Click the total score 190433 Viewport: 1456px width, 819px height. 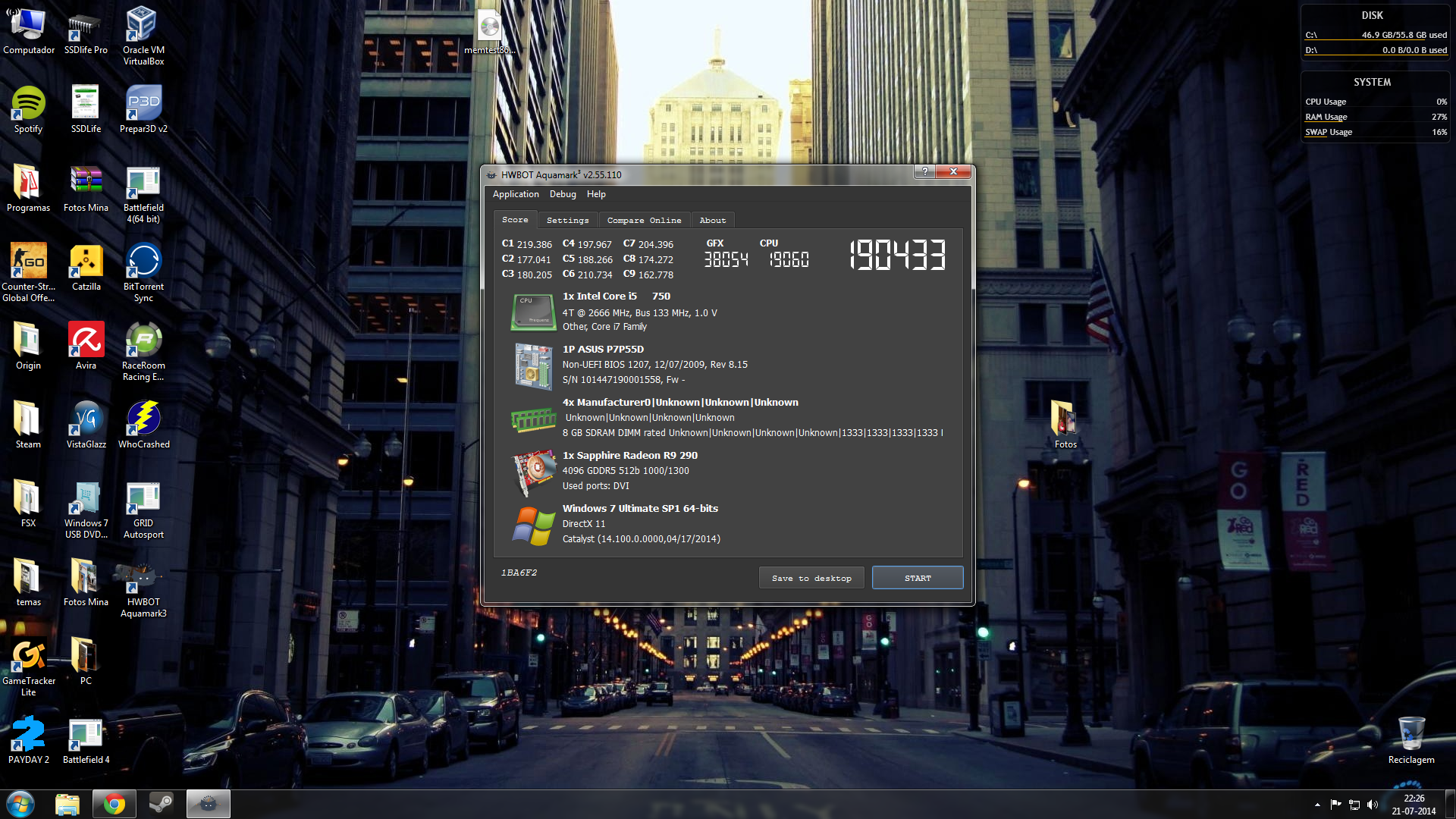pyautogui.click(x=897, y=255)
